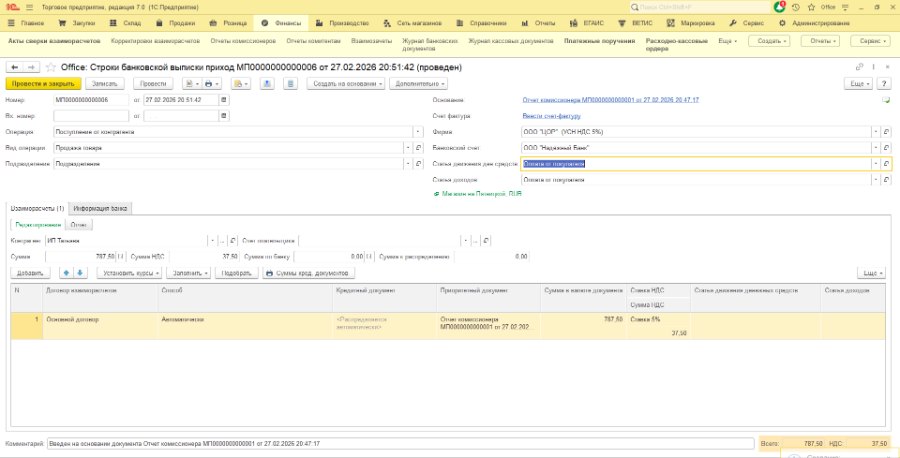The image size is (900, 458).
Task: Open calendar picker for document date
Action: pos(224,100)
